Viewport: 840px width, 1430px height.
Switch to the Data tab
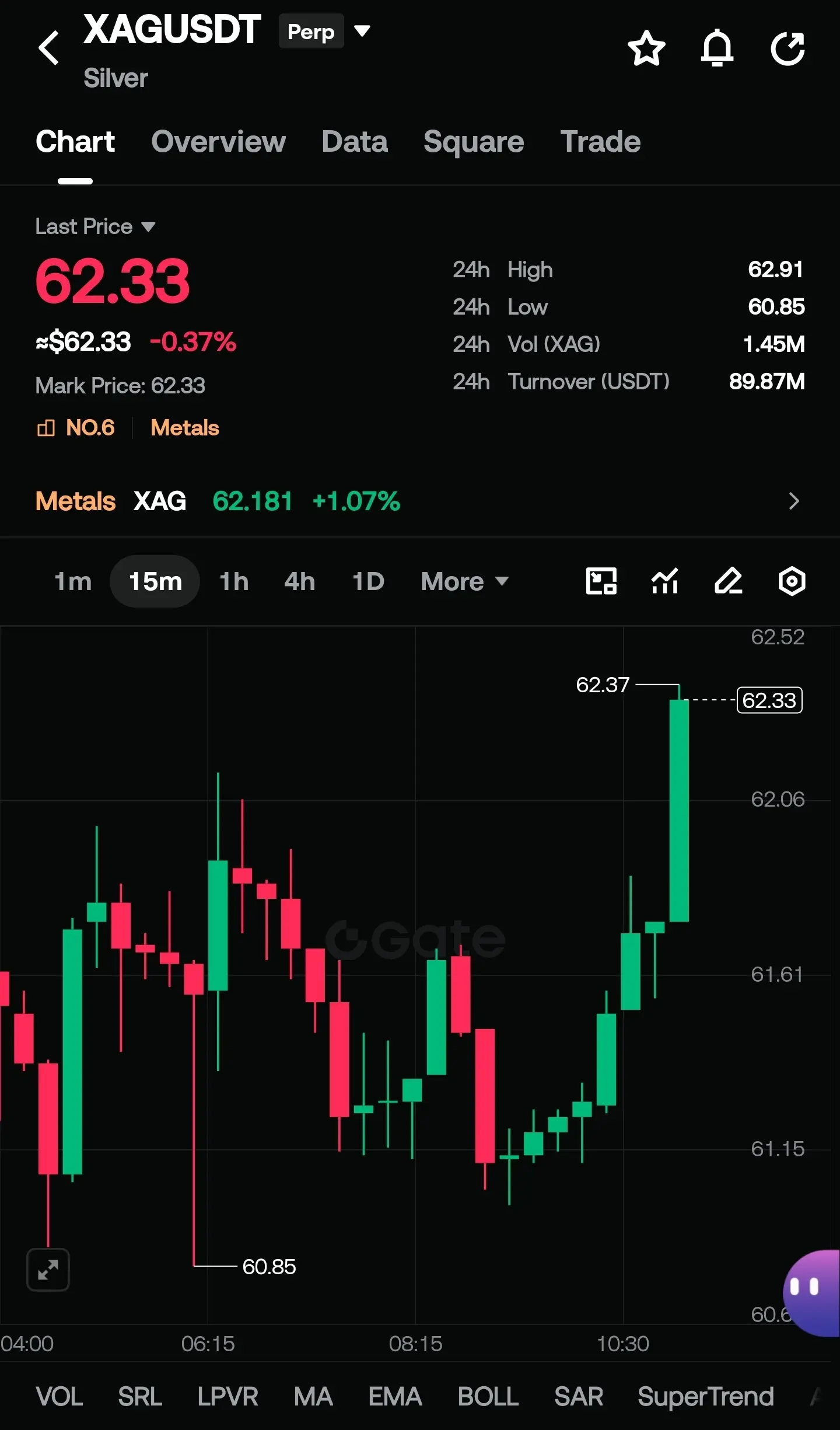pyautogui.click(x=355, y=142)
